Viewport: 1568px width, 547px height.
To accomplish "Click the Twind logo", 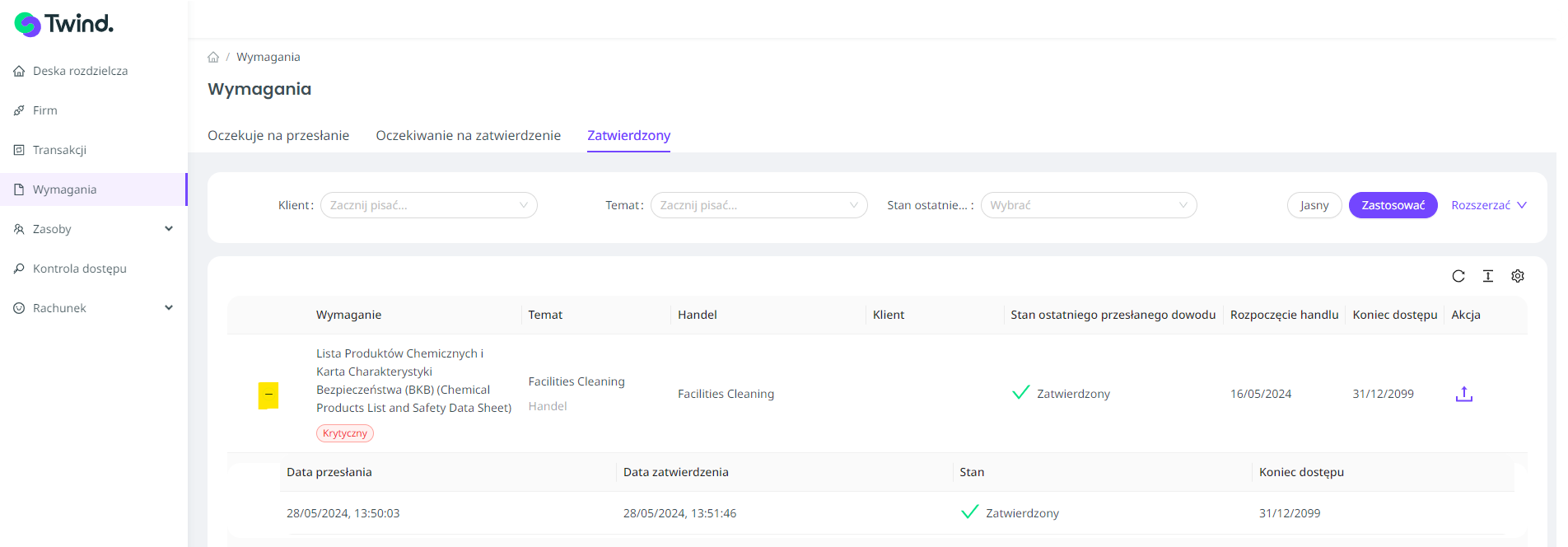I will (x=64, y=25).
